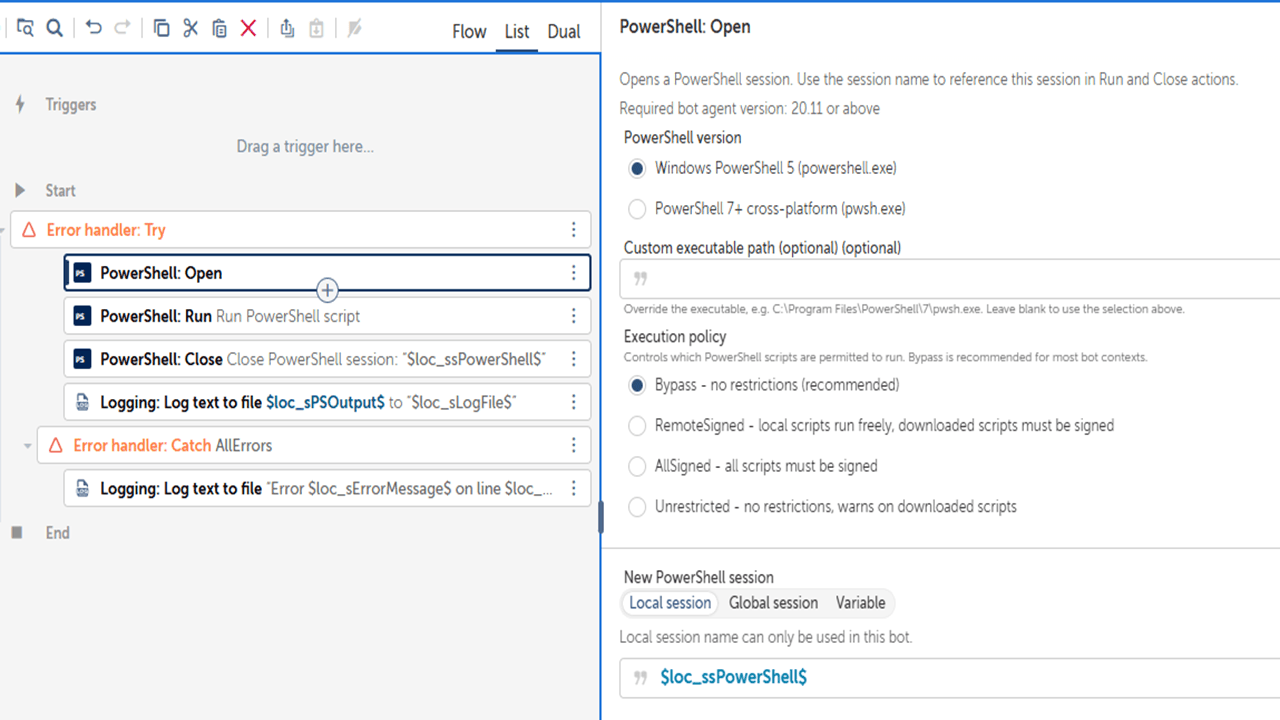Select Bypass - no restrictions execution policy
The image size is (1280, 720).
pos(637,385)
